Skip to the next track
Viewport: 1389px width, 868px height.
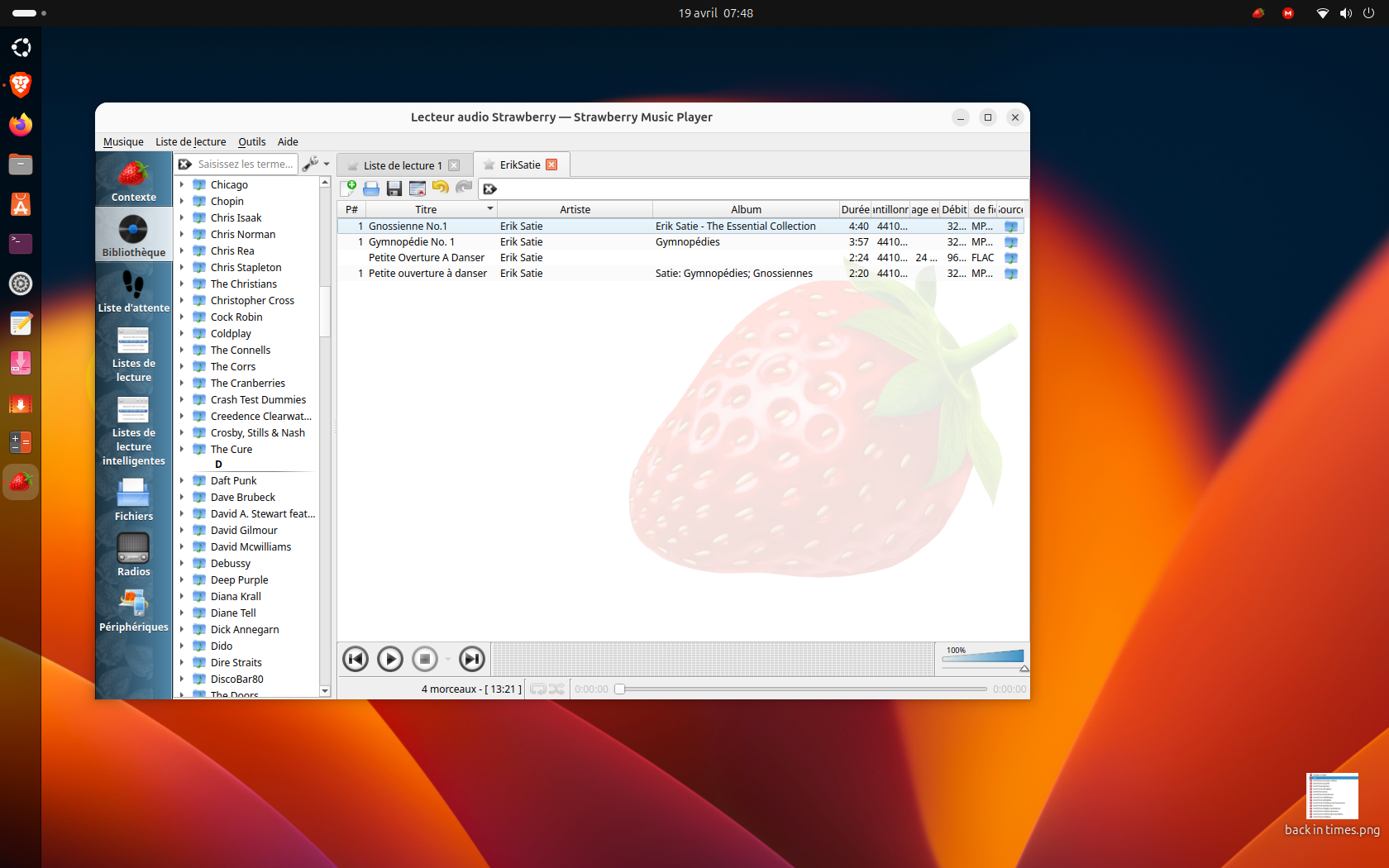tap(472, 659)
